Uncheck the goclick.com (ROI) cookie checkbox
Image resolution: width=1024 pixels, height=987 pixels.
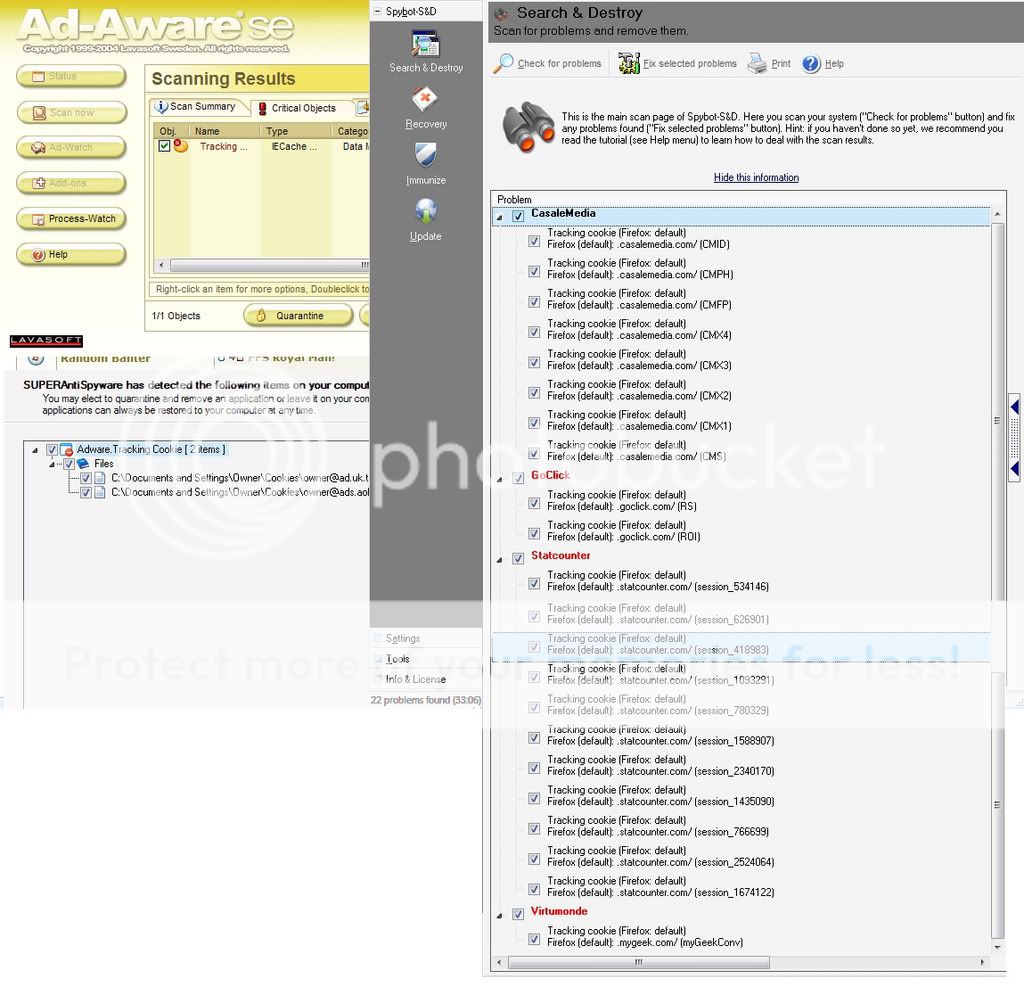(534, 534)
